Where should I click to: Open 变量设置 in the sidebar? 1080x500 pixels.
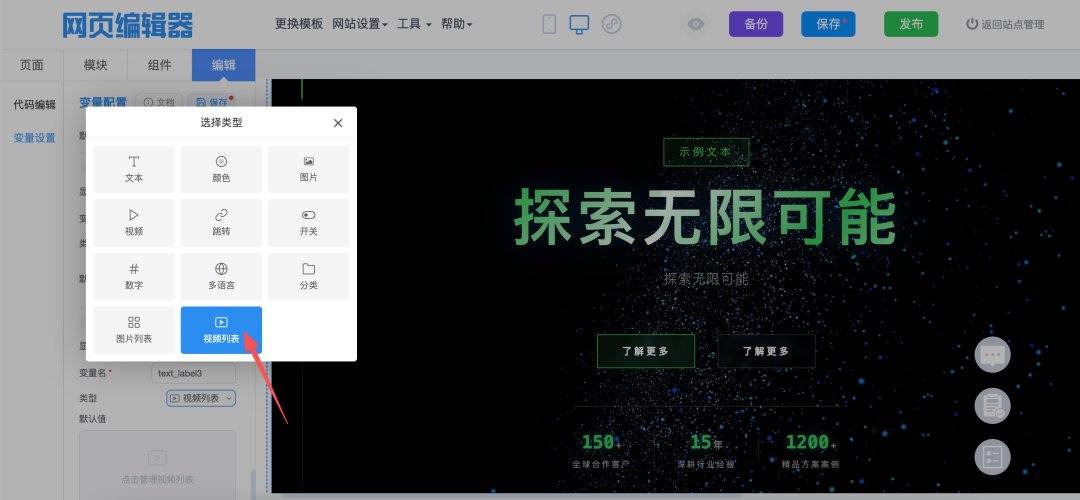(34, 137)
